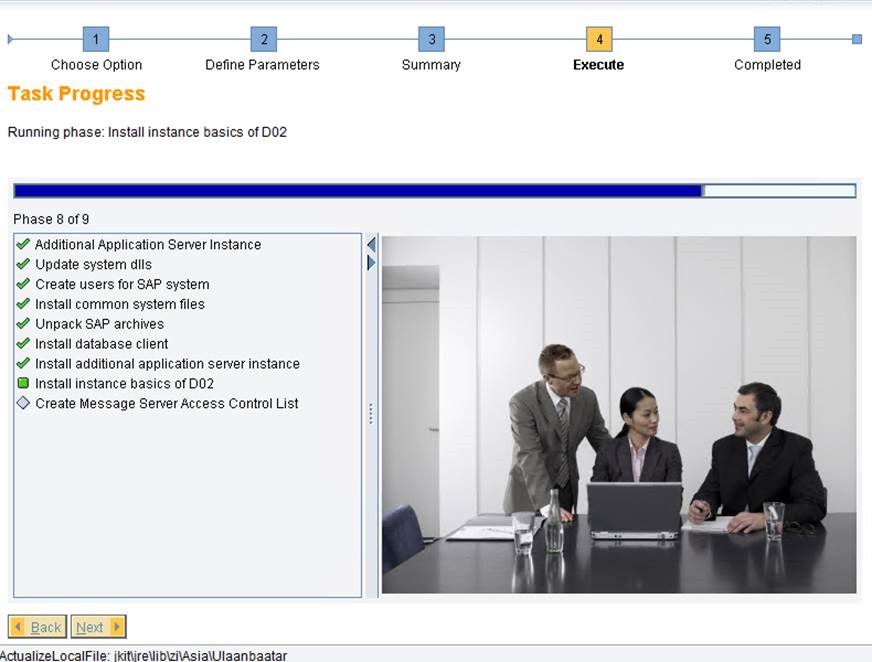Click checkmark beside Create users for SAP system
This screenshot has height=662, width=872.
[23, 284]
